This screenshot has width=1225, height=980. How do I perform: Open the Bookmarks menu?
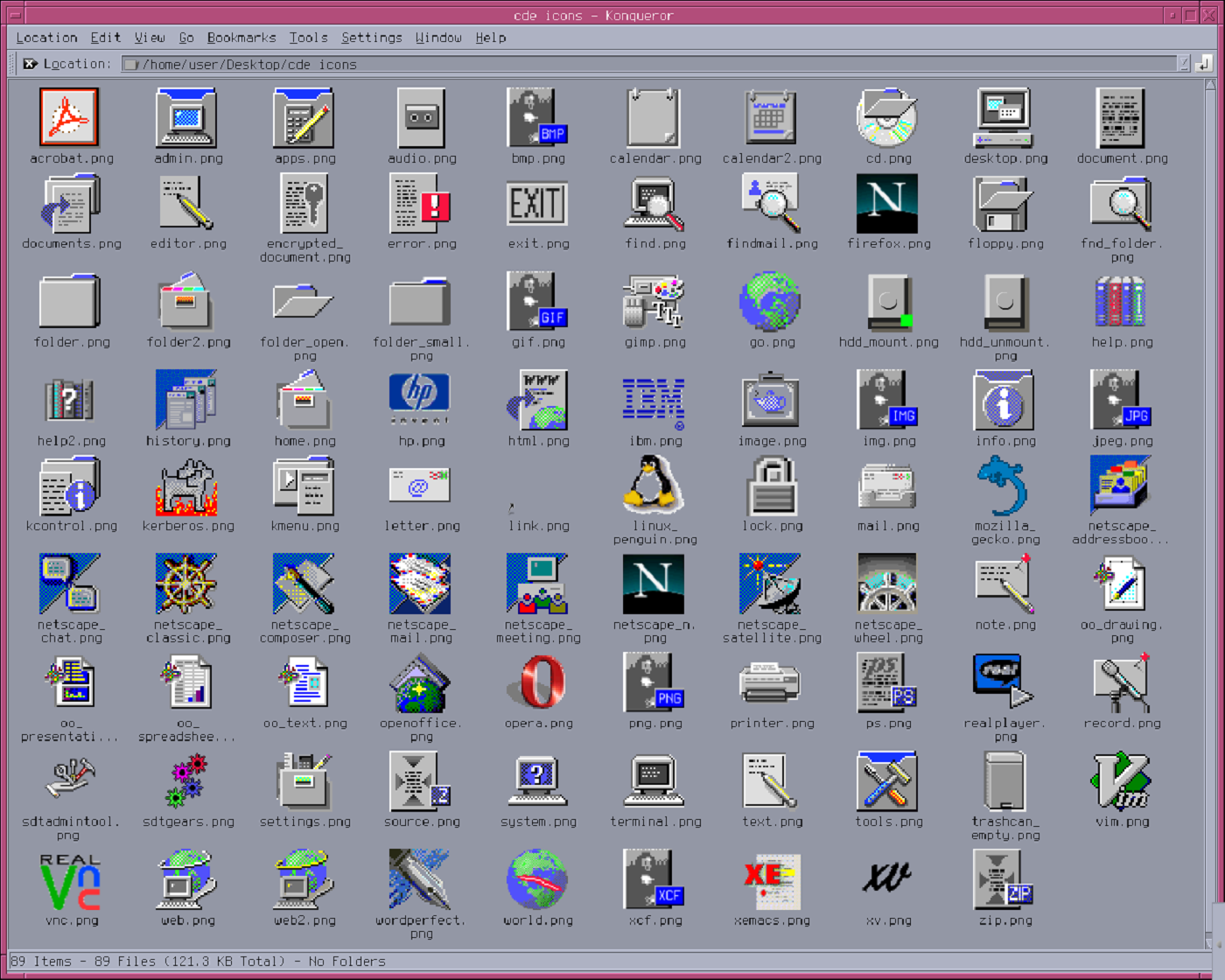coord(241,38)
